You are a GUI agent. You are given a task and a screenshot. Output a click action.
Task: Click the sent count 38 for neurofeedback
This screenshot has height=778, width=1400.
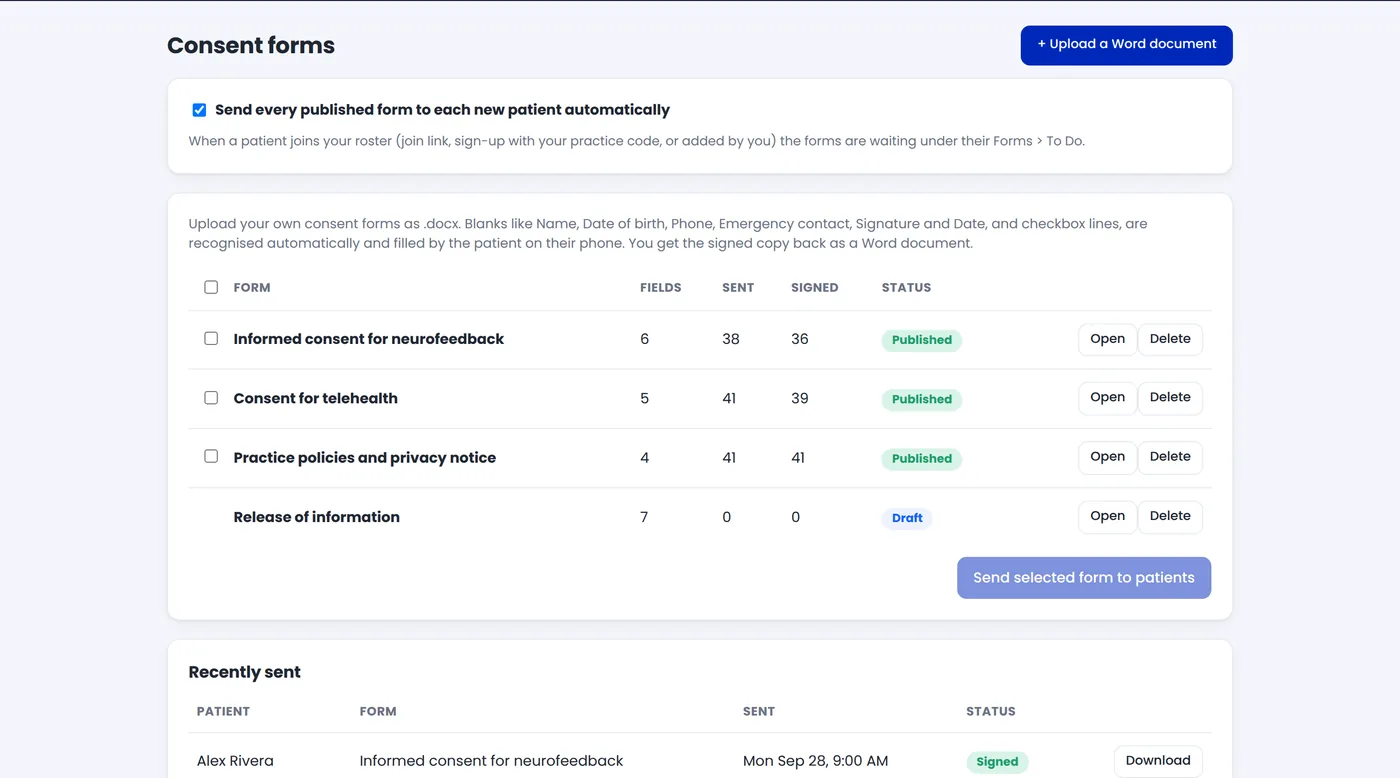click(x=731, y=339)
